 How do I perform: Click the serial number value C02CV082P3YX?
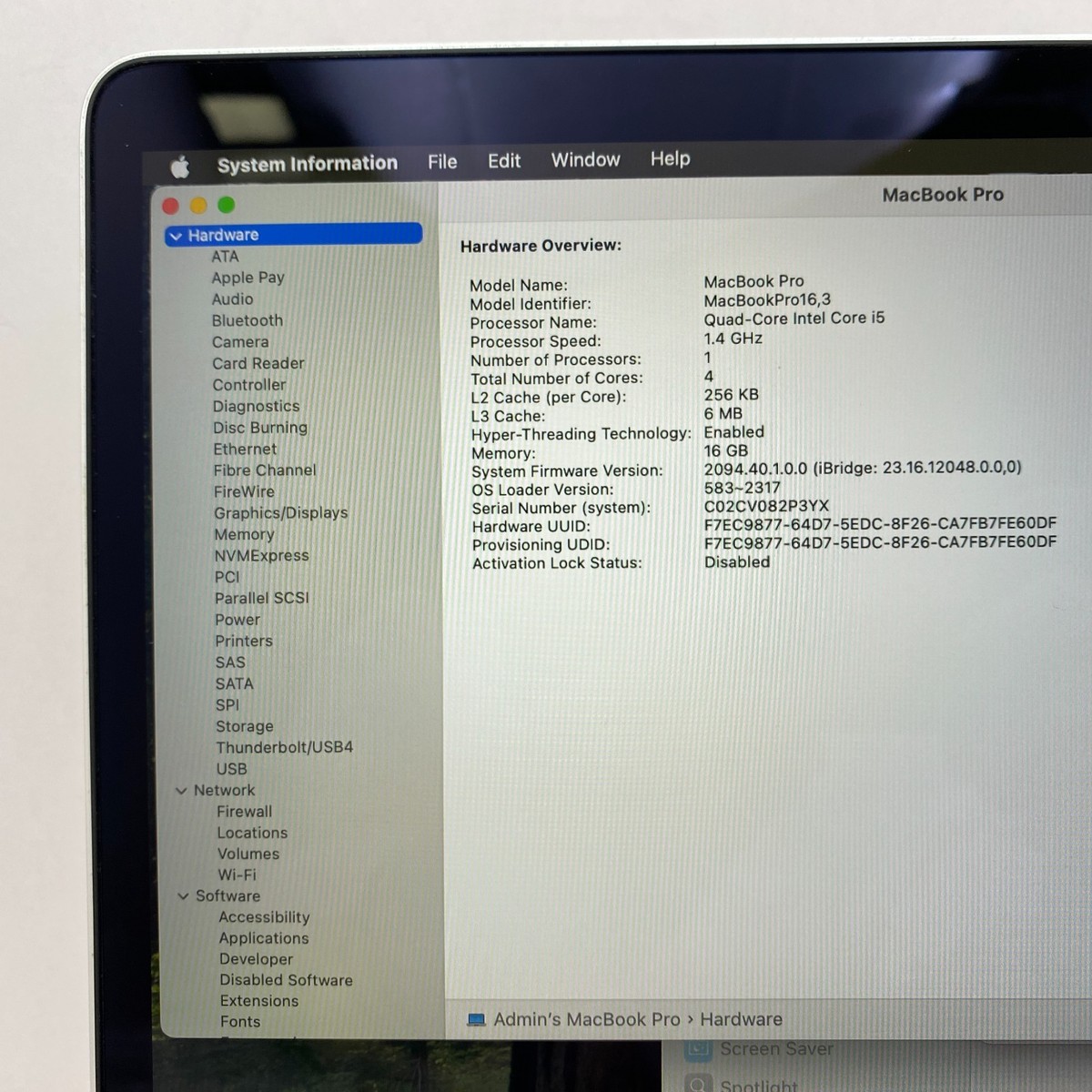coord(766,506)
